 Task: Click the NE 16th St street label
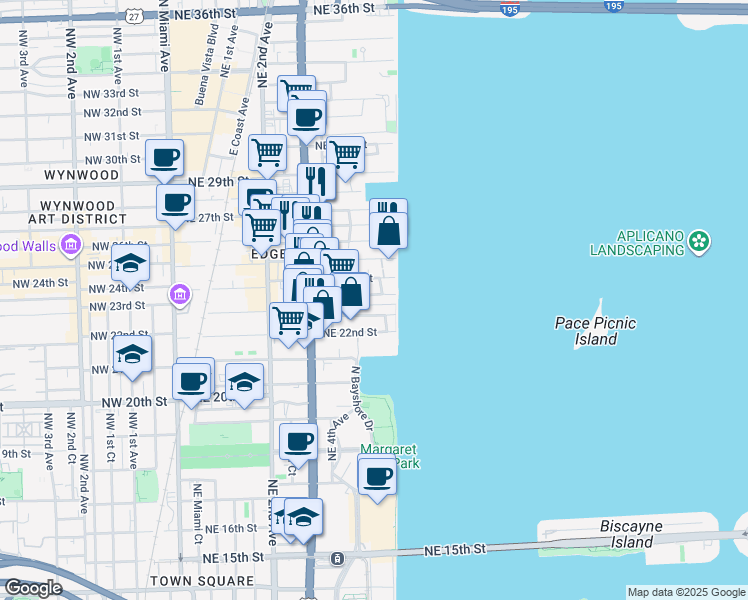tap(231, 528)
